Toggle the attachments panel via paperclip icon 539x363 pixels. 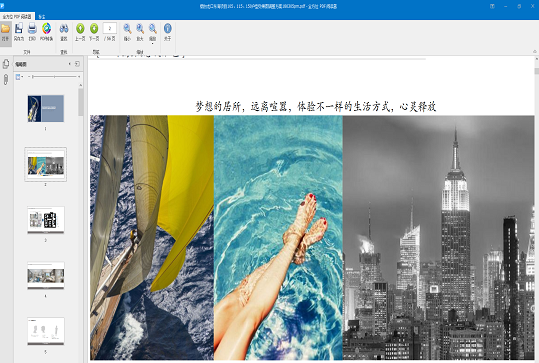(6, 80)
